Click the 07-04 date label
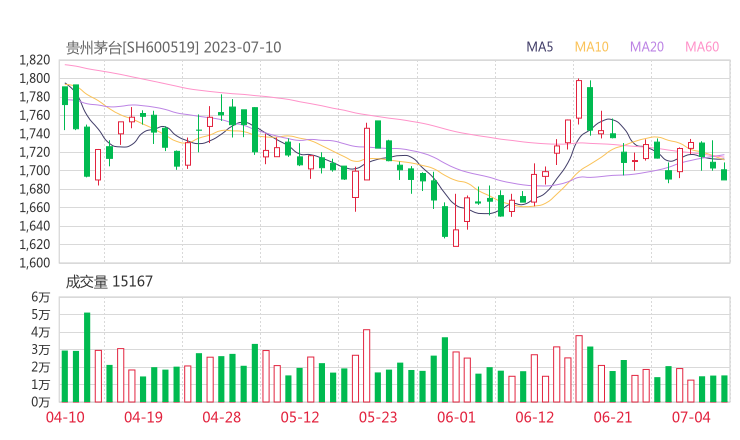740x440 pixels. pyautogui.click(x=691, y=417)
